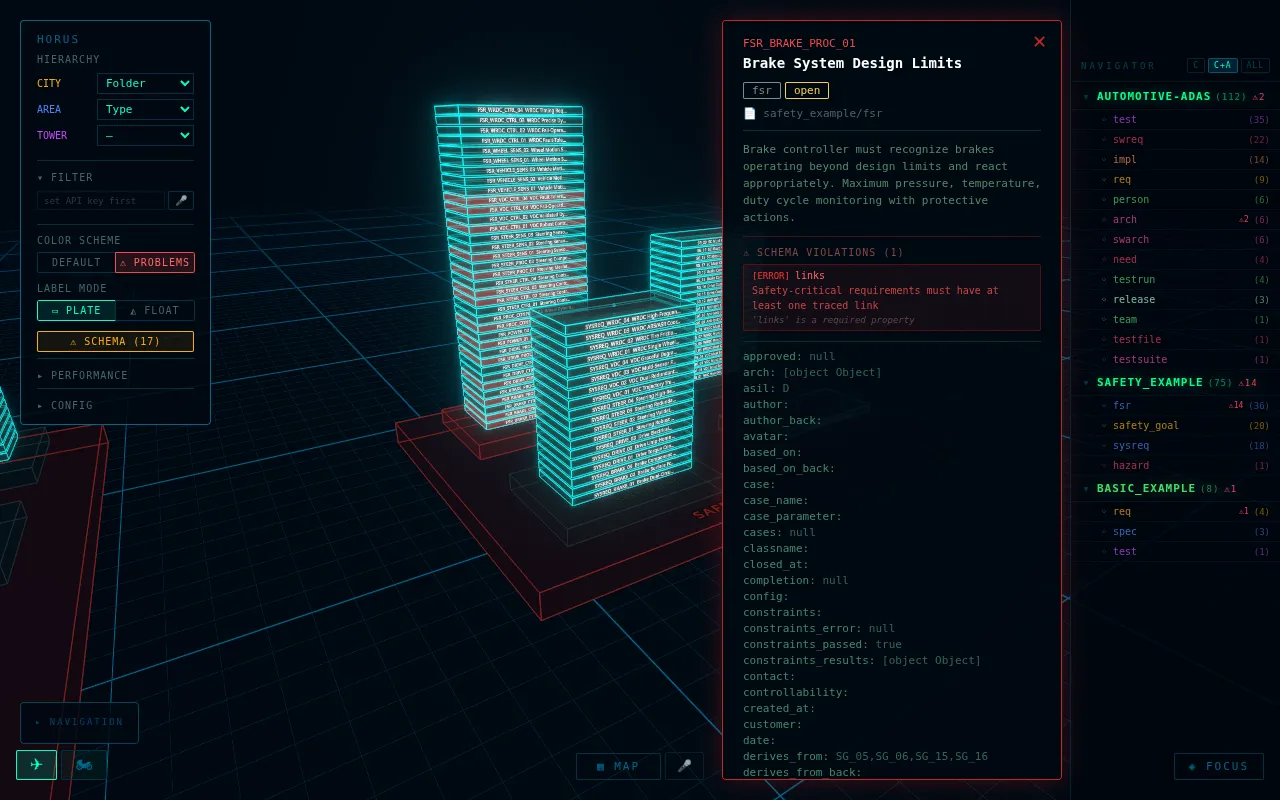Select the swreq row in navigator
The width and height of the screenshot is (1280, 800).
(x=1175, y=140)
